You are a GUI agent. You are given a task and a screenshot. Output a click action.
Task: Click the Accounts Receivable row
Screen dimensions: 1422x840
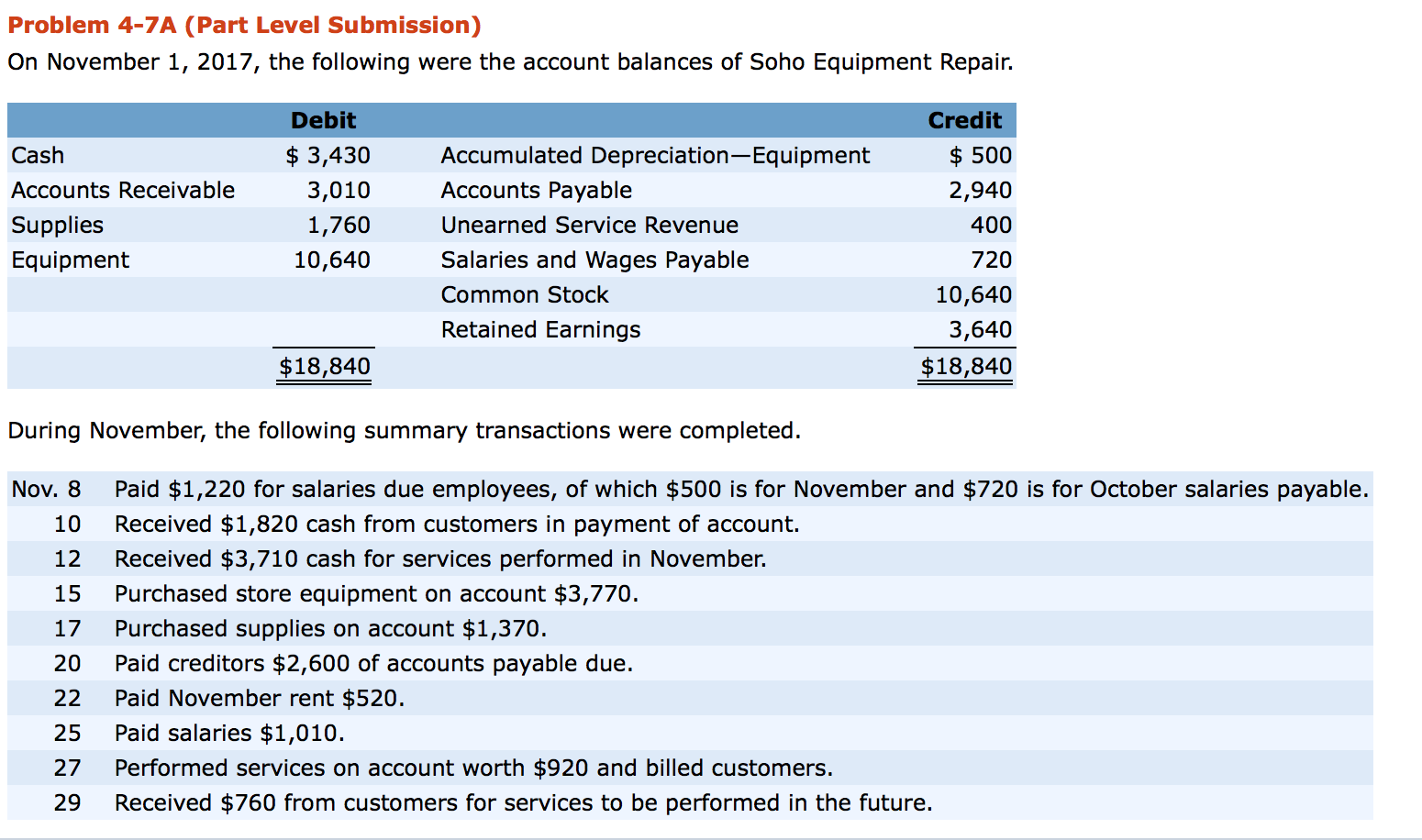click(x=122, y=190)
